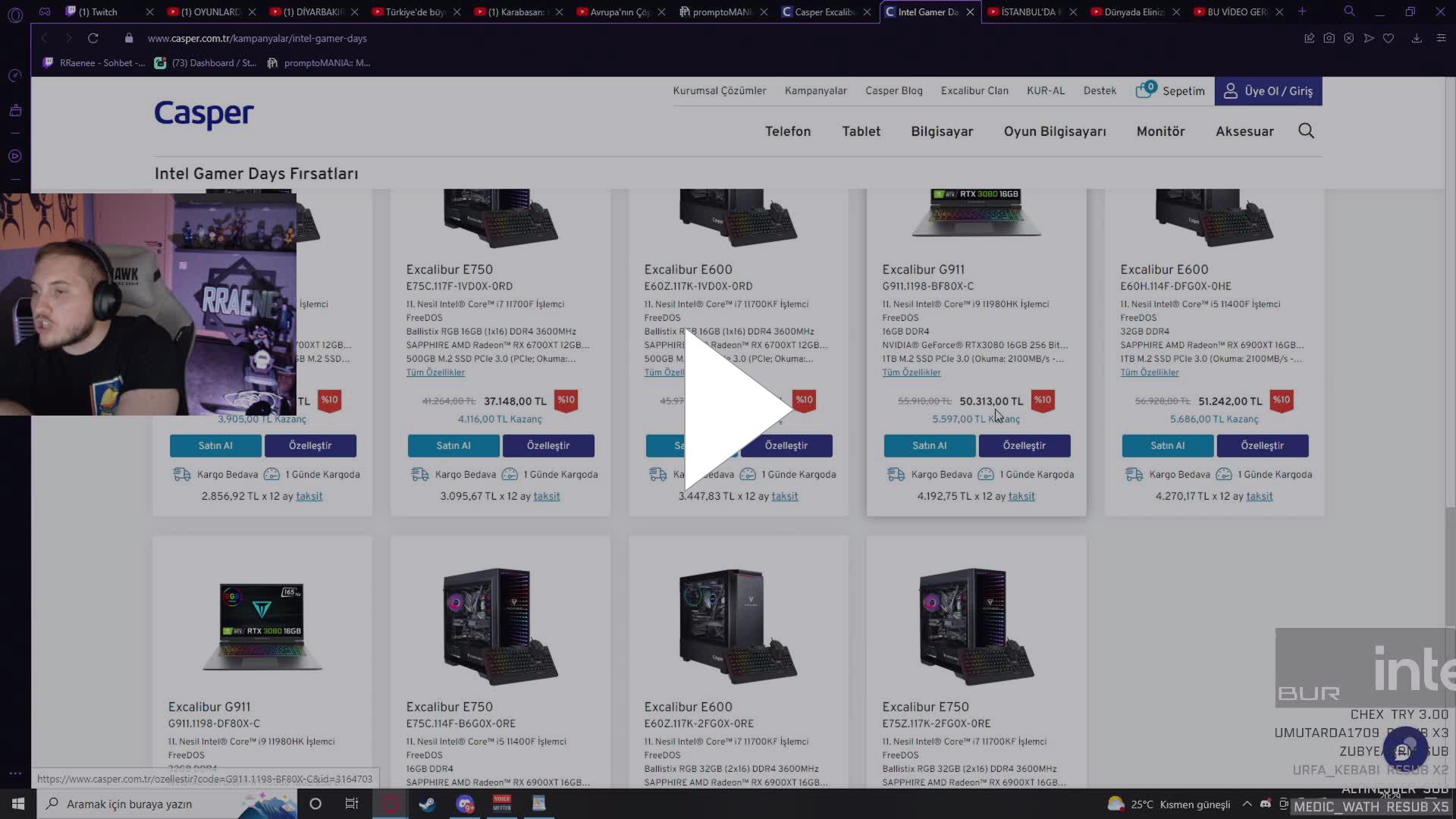Image resolution: width=1456 pixels, height=819 pixels.
Task: Open site search with the magnifier icon
Action: click(1305, 130)
